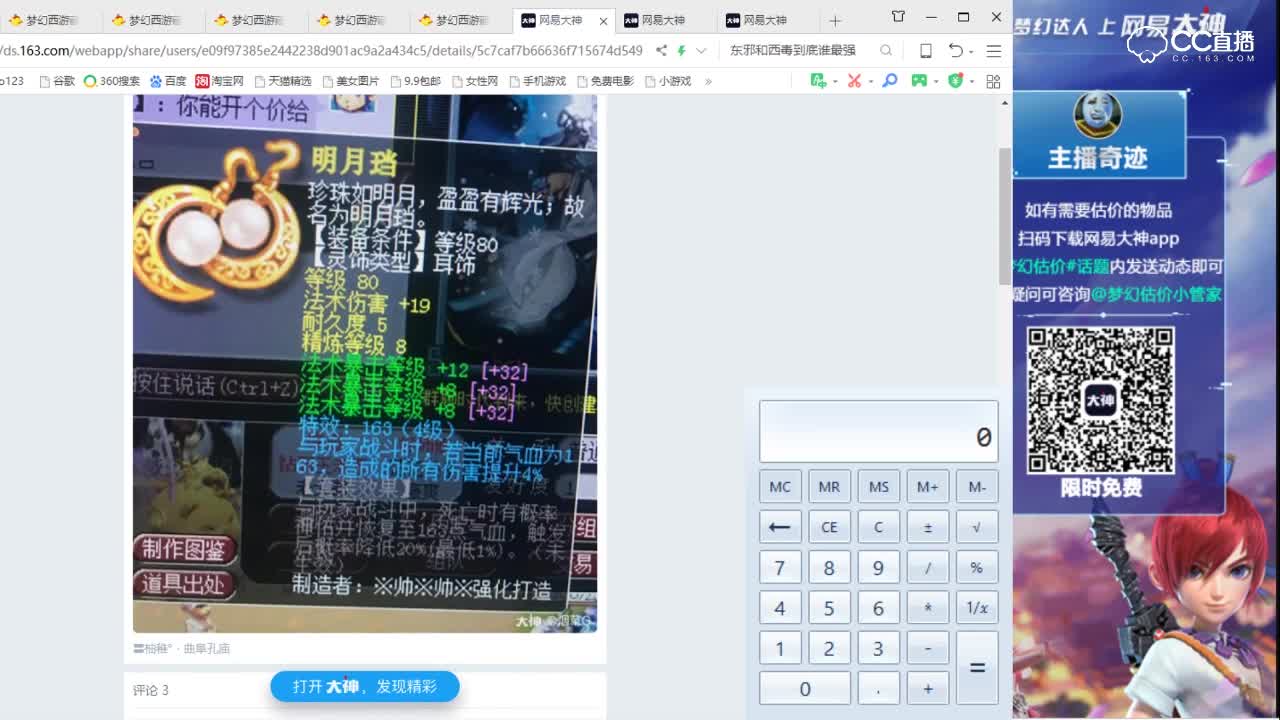Click the orange picture icon on the toolbar
The image size is (1280, 720).
pyautogui.click(x=819, y=81)
